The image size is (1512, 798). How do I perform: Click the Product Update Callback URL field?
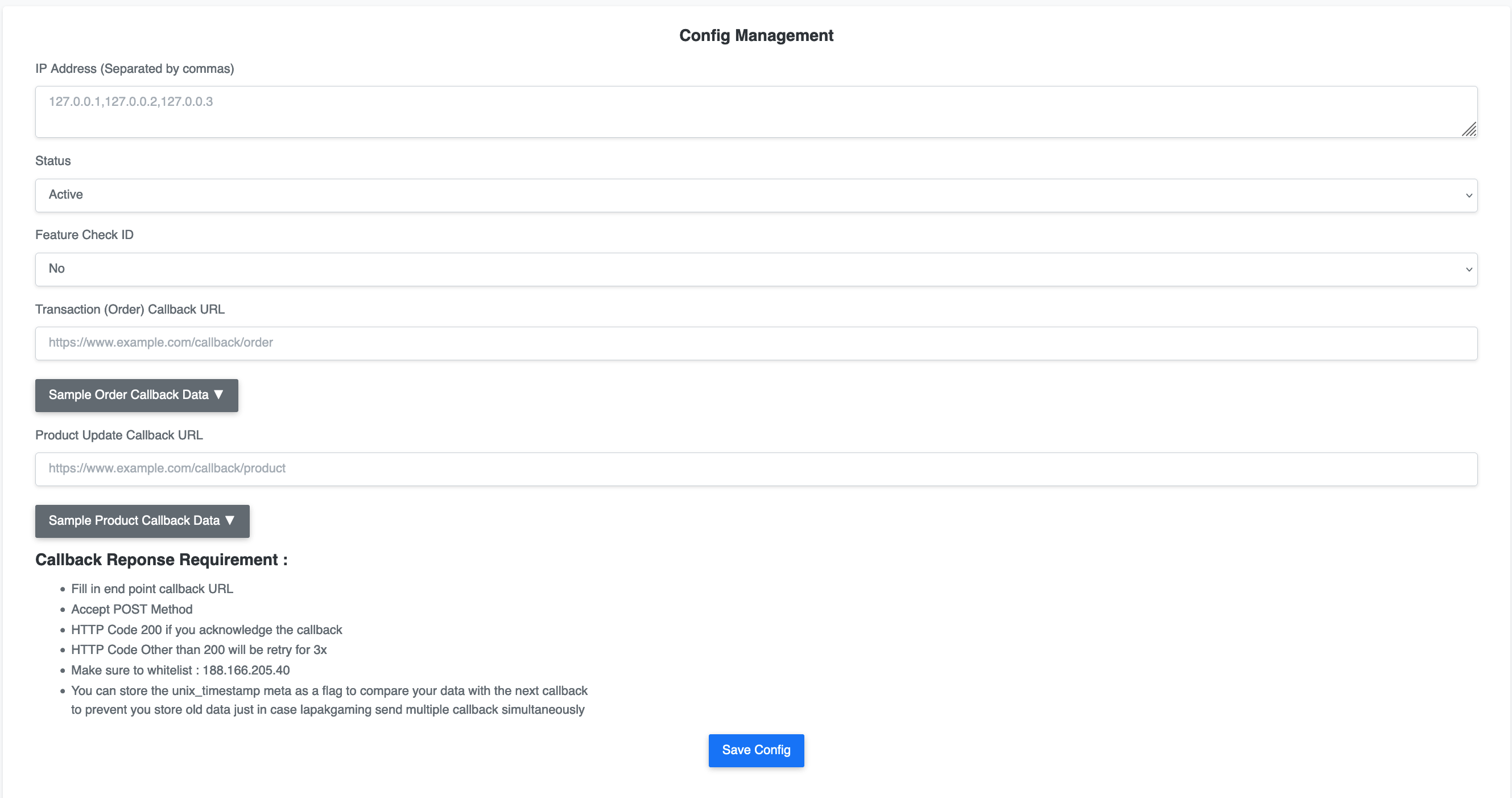[756, 468]
